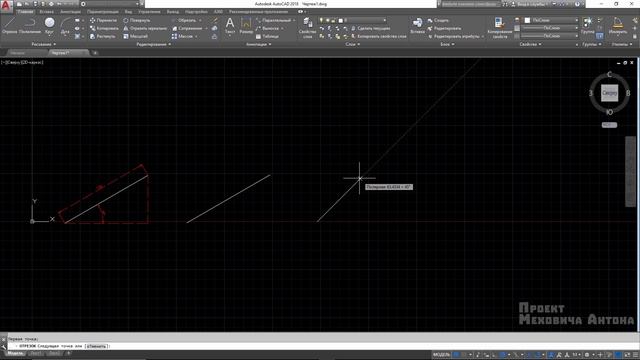Select the Полилиния polyline tool
Screen dimensions: 640x360
(x=30, y=26)
